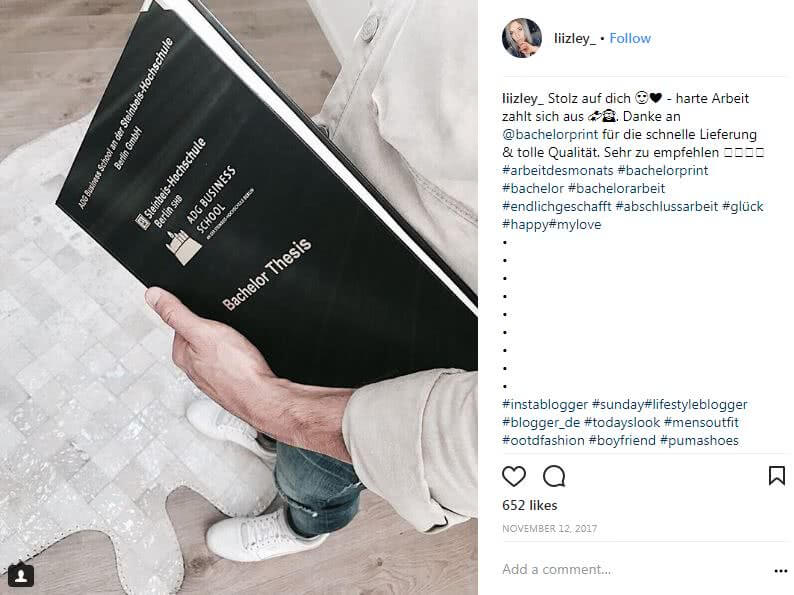Open hashtag #endlichgeschafft

tap(557, 206)
